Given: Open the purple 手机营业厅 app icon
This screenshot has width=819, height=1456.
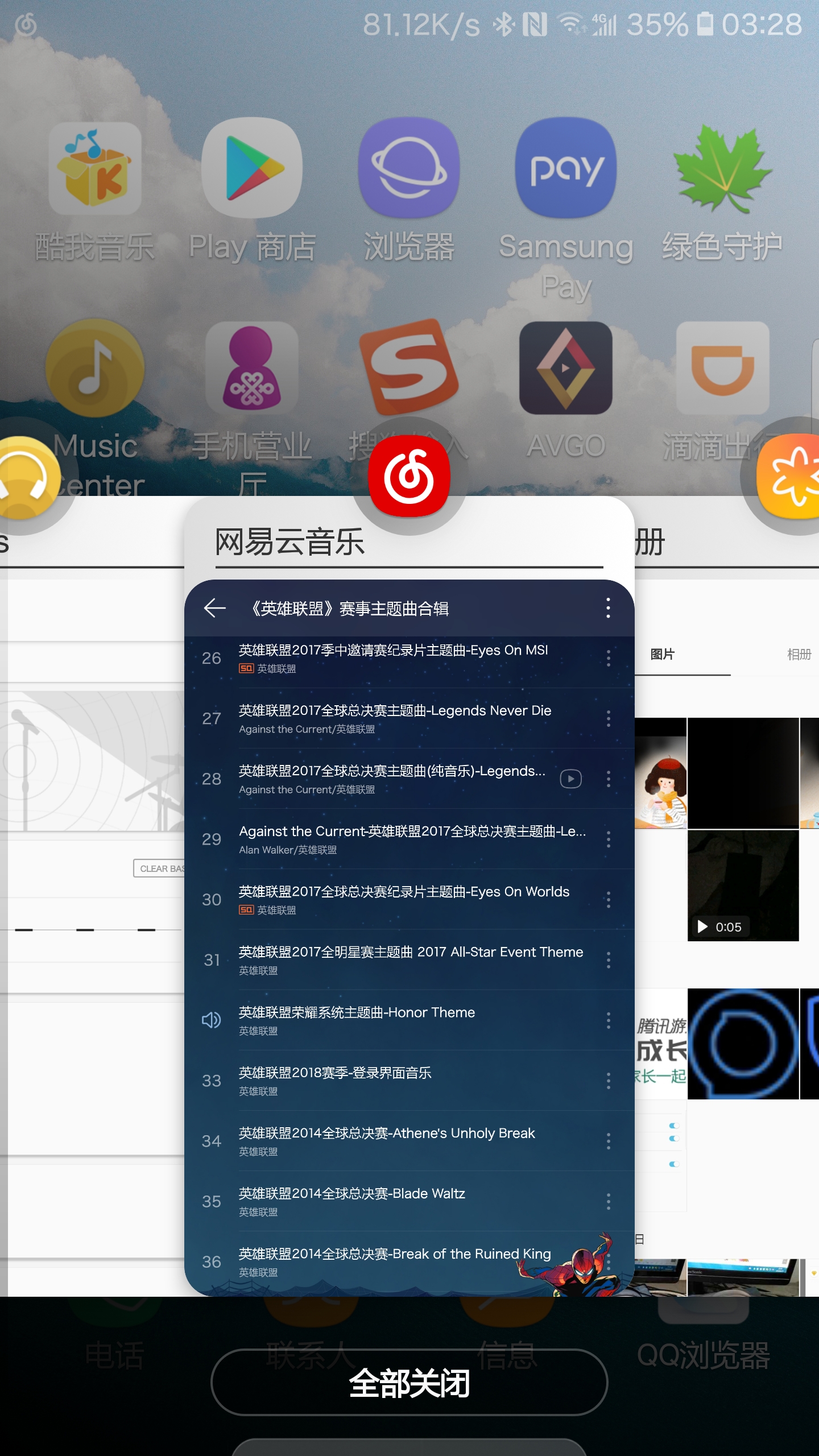Looking at the screenshot, I should click(252, 367).
